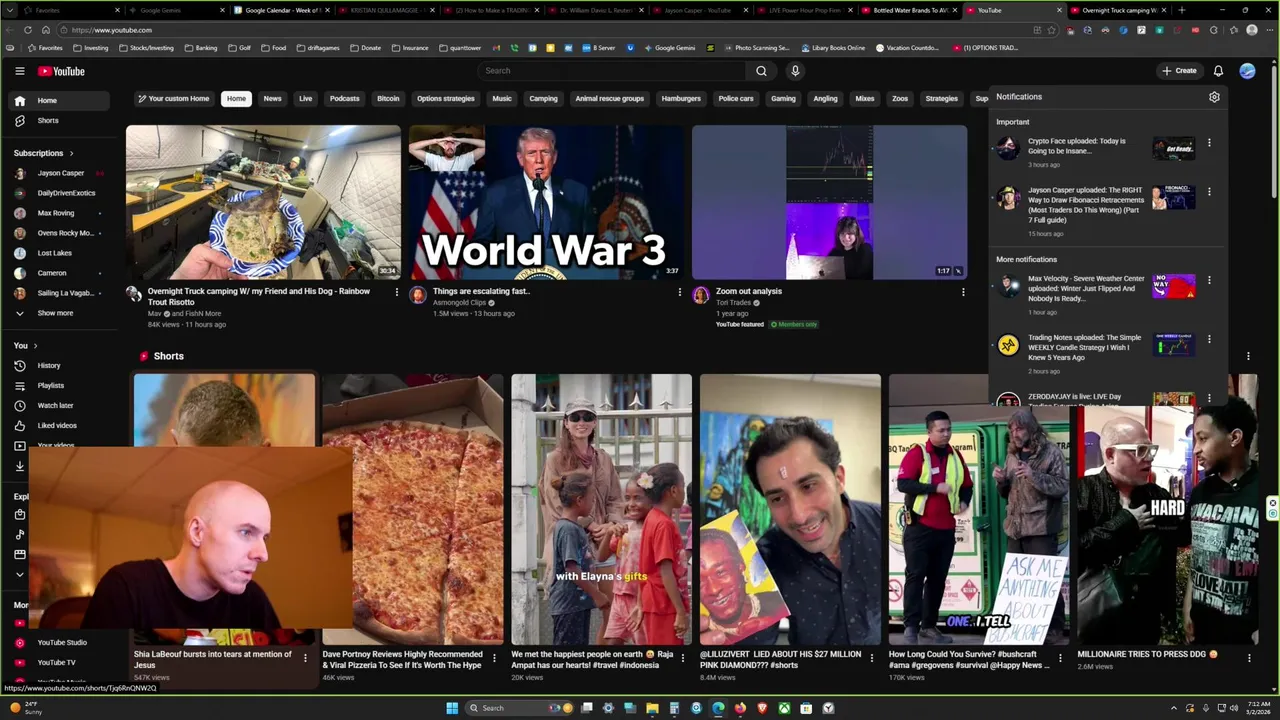Viewport: 1280px width, 720px height.
Task: Go to Home in the sidebar
Action: [59, 101]
